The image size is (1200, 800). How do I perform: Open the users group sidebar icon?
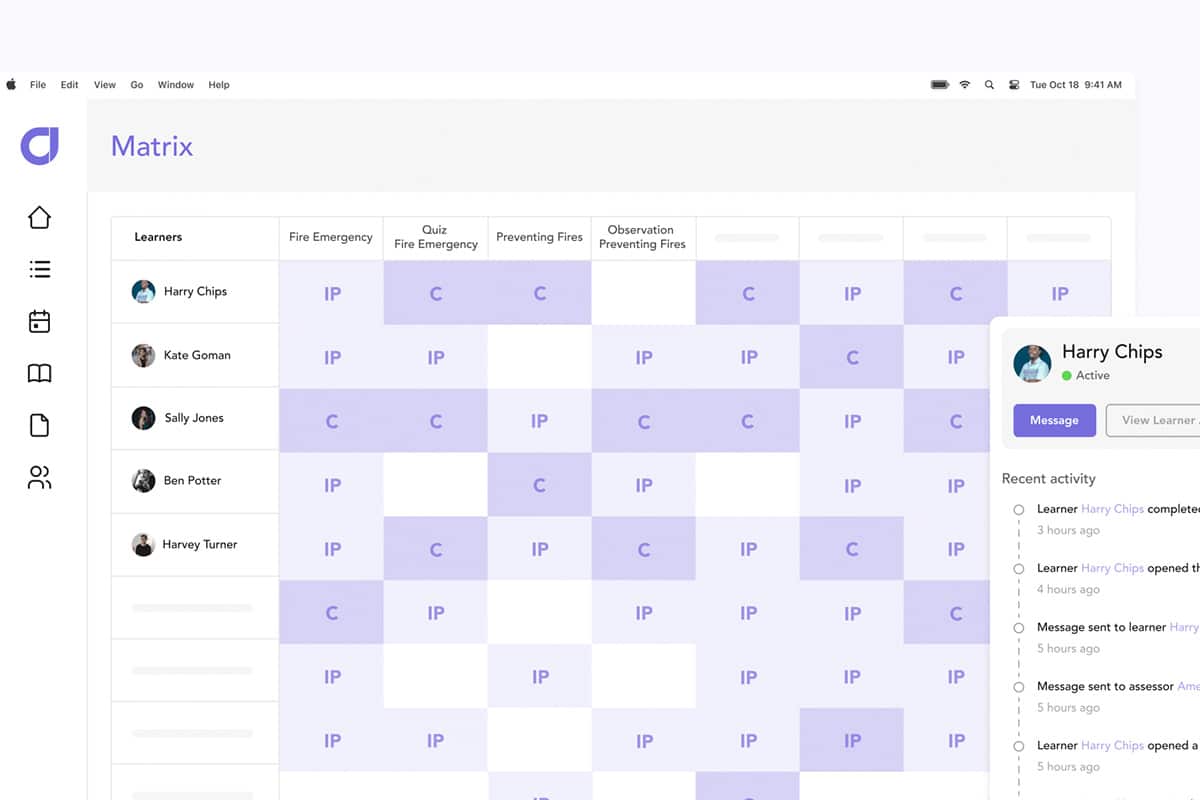coord(39,477)
